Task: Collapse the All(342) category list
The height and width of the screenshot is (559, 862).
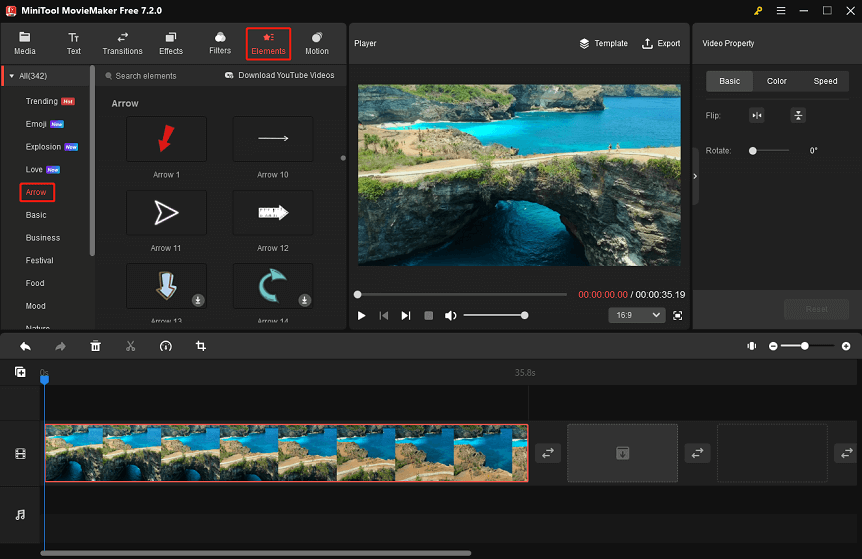Action: tap(12, 76)
